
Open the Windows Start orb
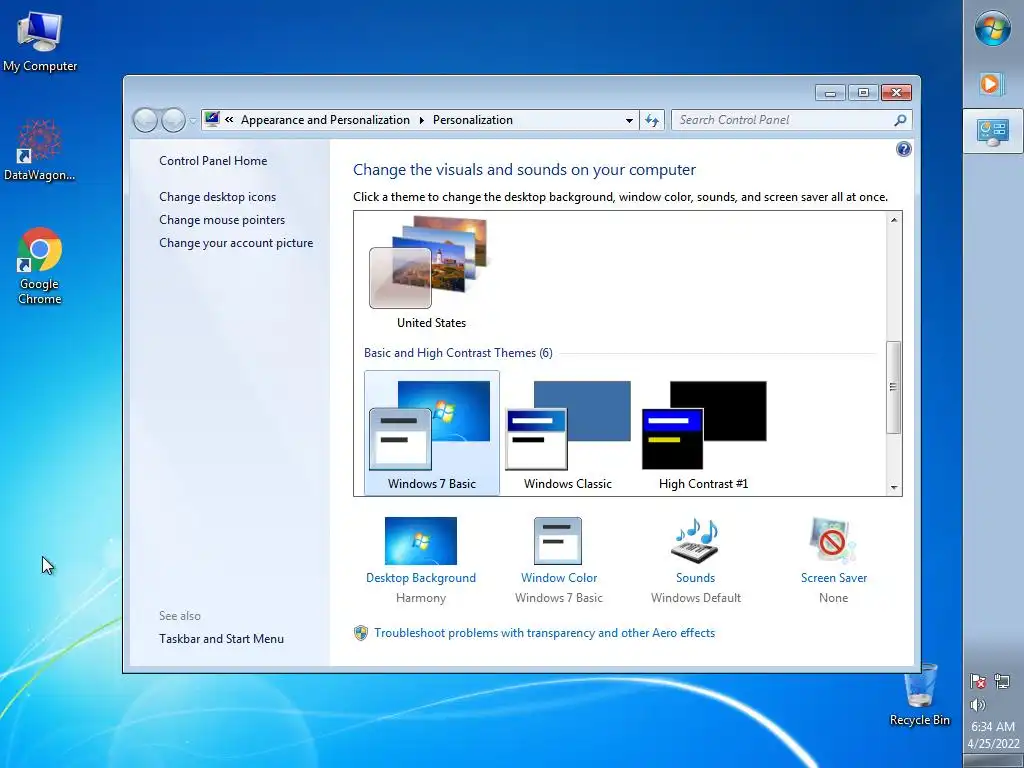click(993, 28)
